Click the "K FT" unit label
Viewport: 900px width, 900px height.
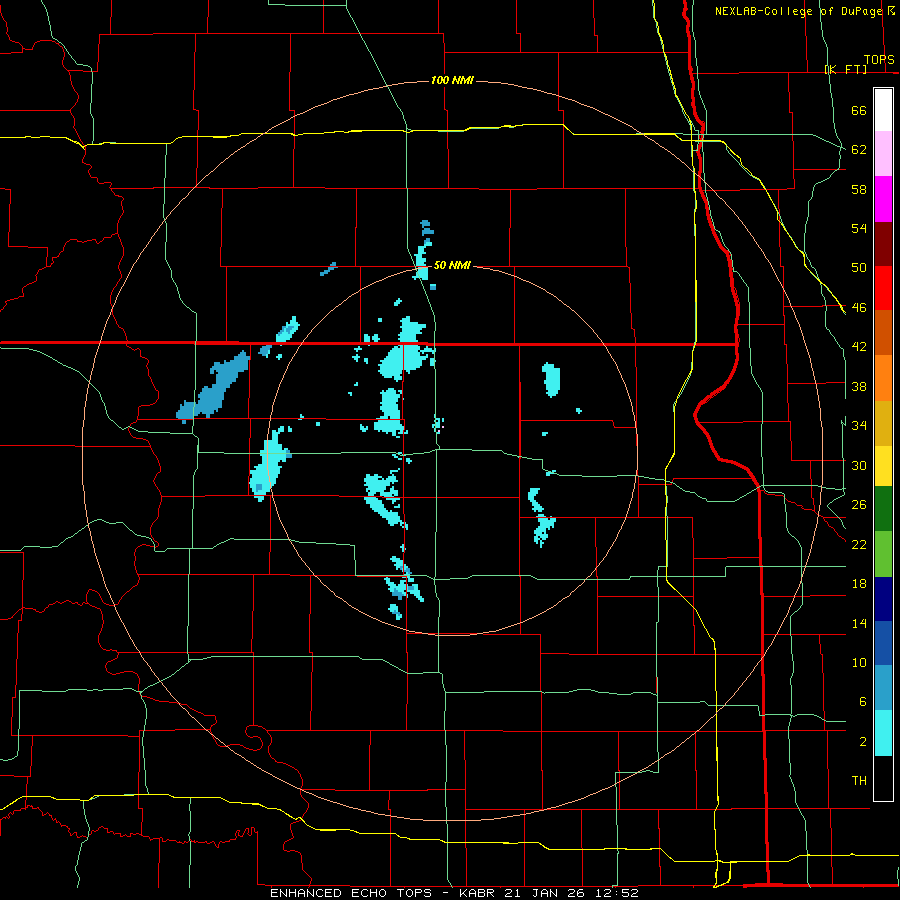tap(848, 69)
